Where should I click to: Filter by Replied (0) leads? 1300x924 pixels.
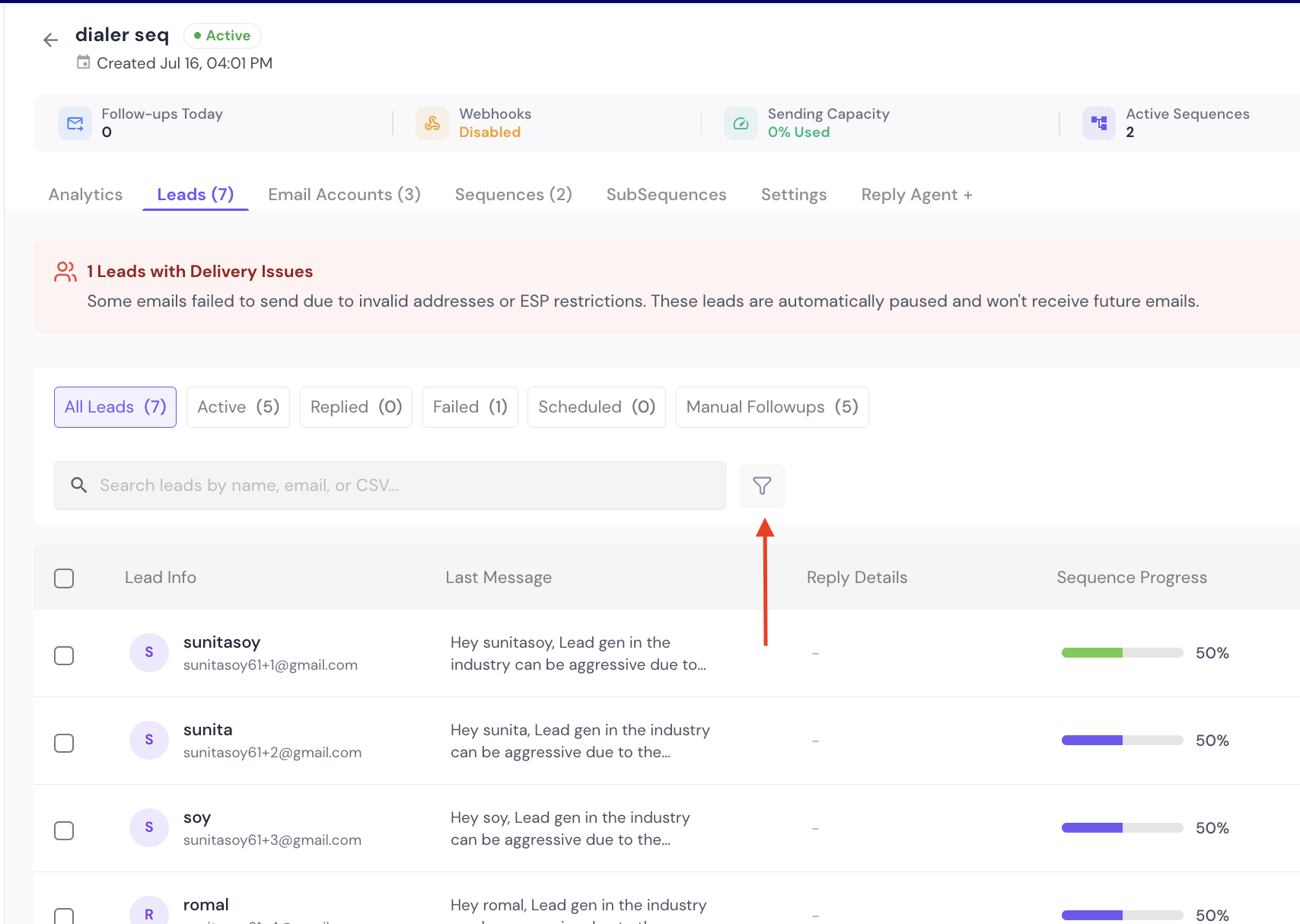tap(356, 407)
